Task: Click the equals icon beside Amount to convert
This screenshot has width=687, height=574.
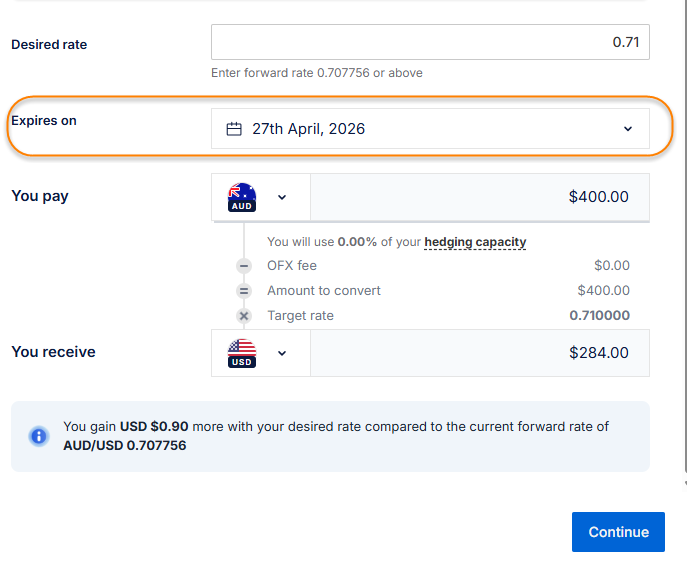Action: click(244, 291)
